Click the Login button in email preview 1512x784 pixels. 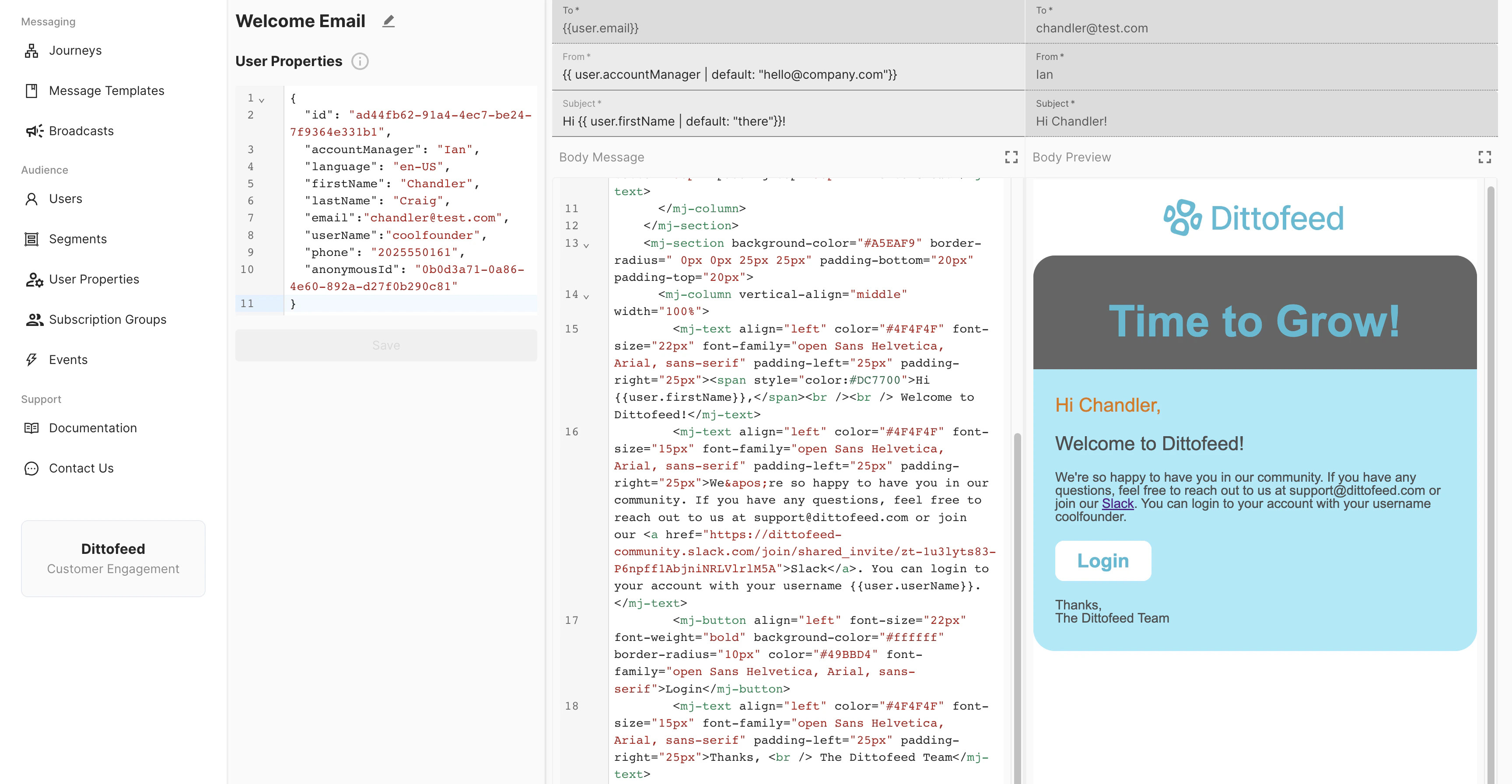click(1103, 561)
